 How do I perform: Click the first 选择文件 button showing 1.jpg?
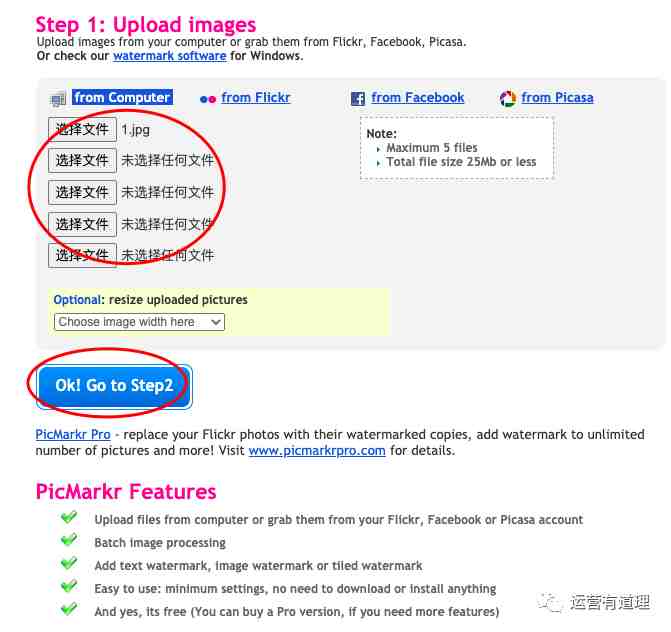click(x=82, y=129)
